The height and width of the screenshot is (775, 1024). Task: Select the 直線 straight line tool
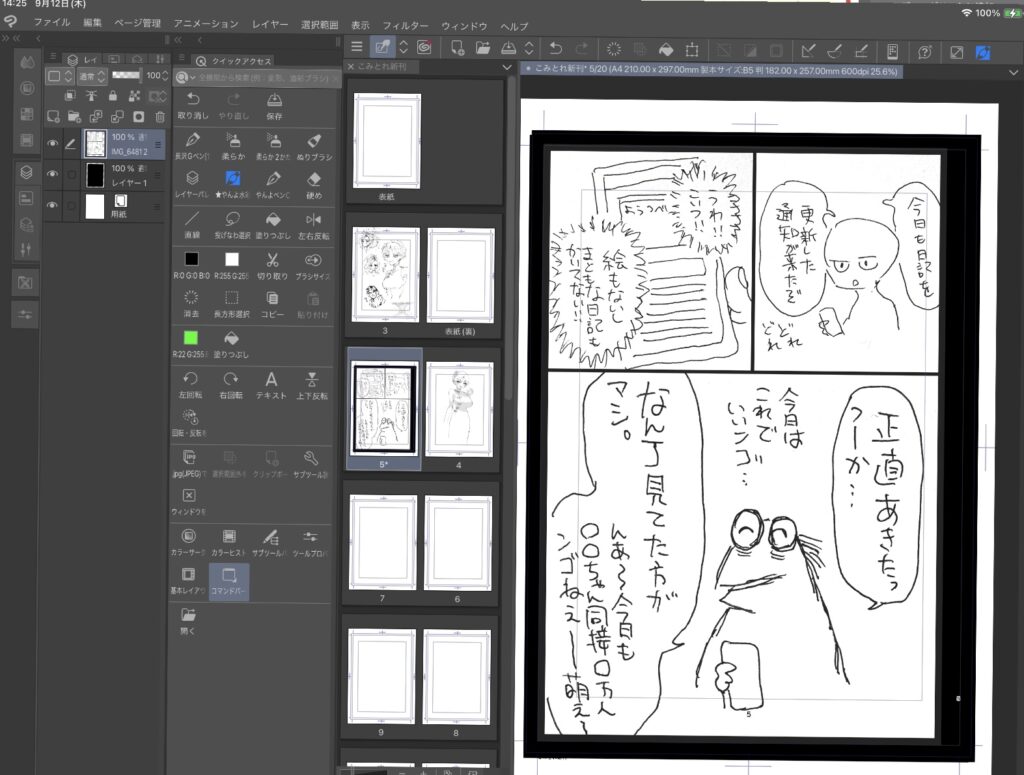[190, 218]
